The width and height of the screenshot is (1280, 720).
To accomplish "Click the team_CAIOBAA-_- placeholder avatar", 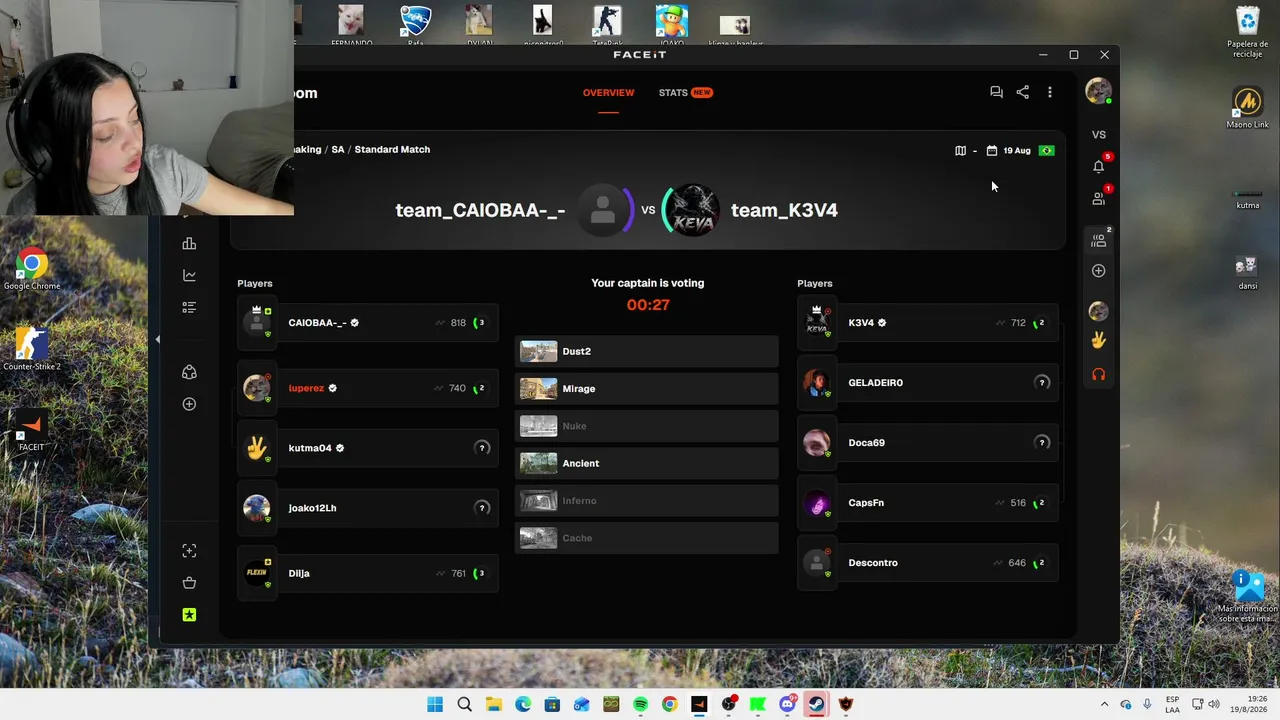I will (x=602, y=210).
